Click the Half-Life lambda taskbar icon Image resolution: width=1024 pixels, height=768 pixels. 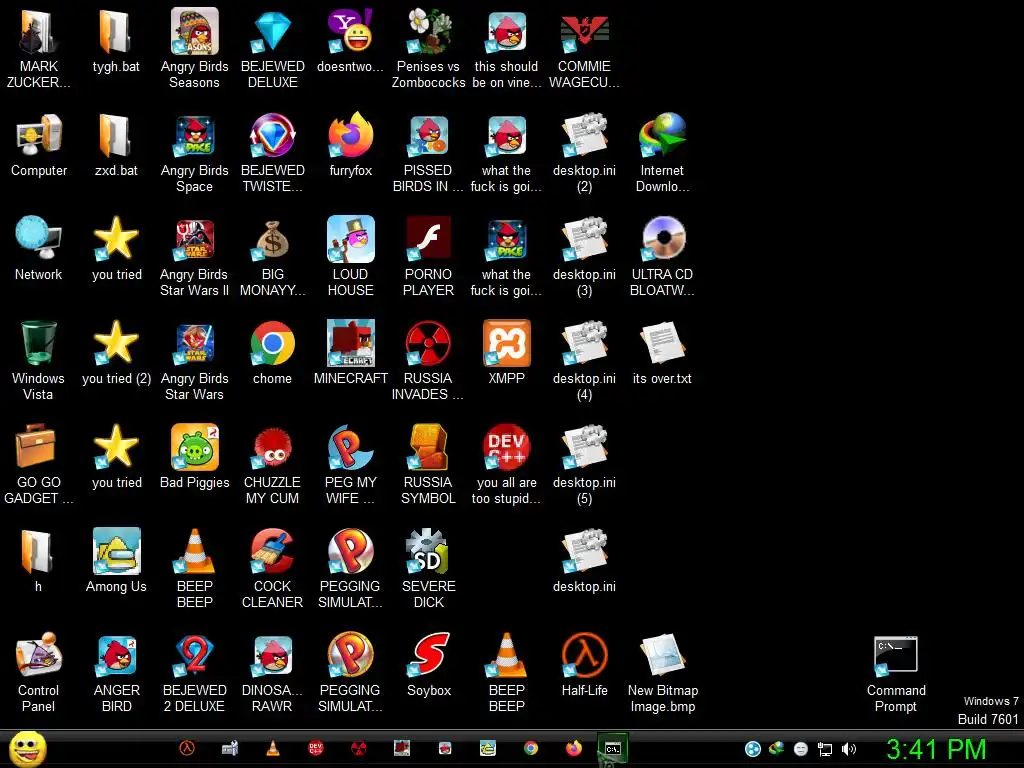point(187,748)
